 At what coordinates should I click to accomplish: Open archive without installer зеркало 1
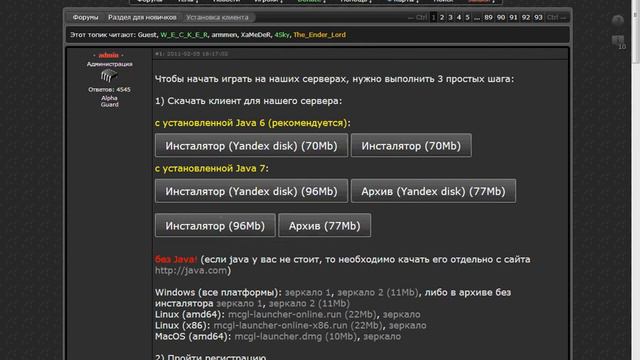239,304
